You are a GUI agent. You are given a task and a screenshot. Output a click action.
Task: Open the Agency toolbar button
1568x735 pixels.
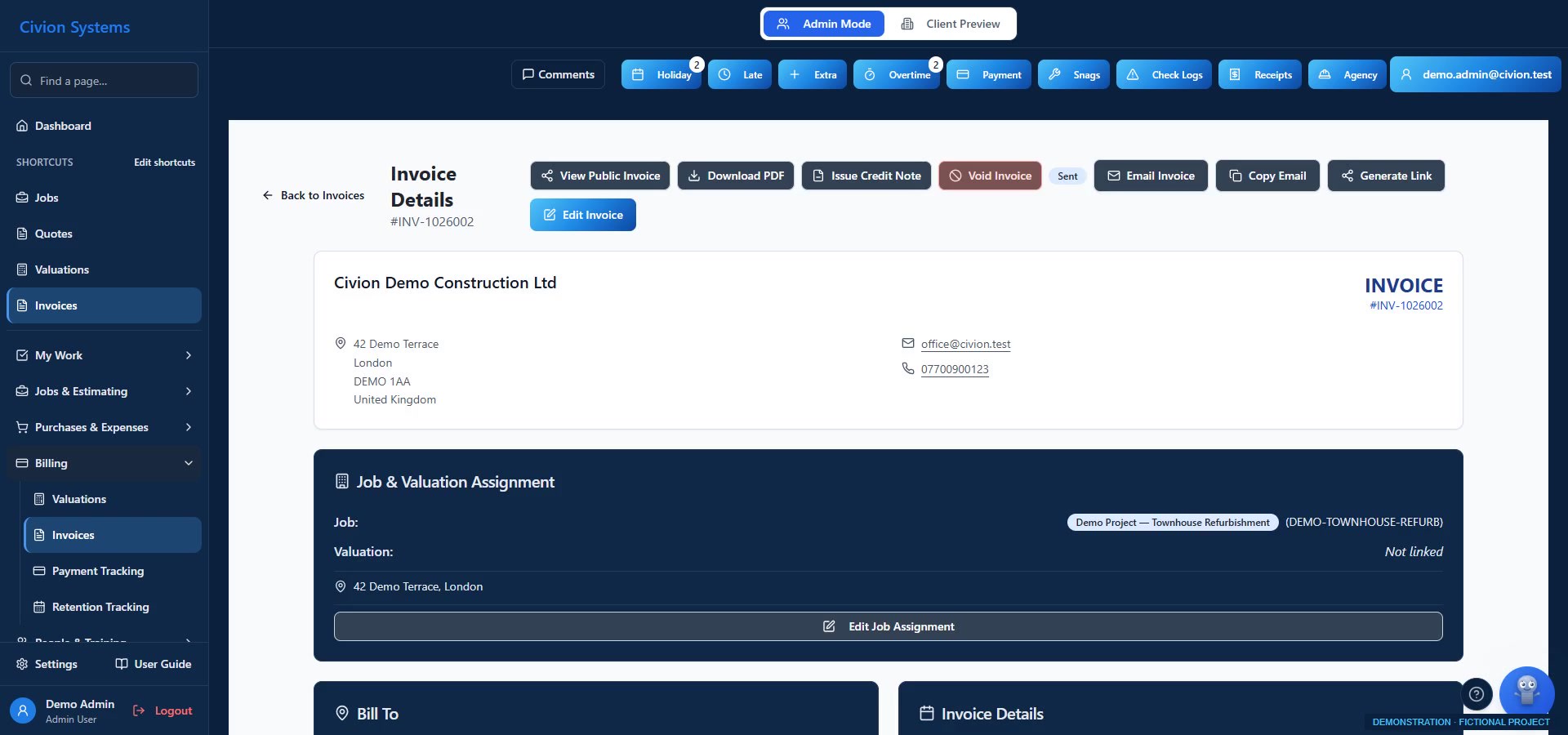click(1347, 74)
